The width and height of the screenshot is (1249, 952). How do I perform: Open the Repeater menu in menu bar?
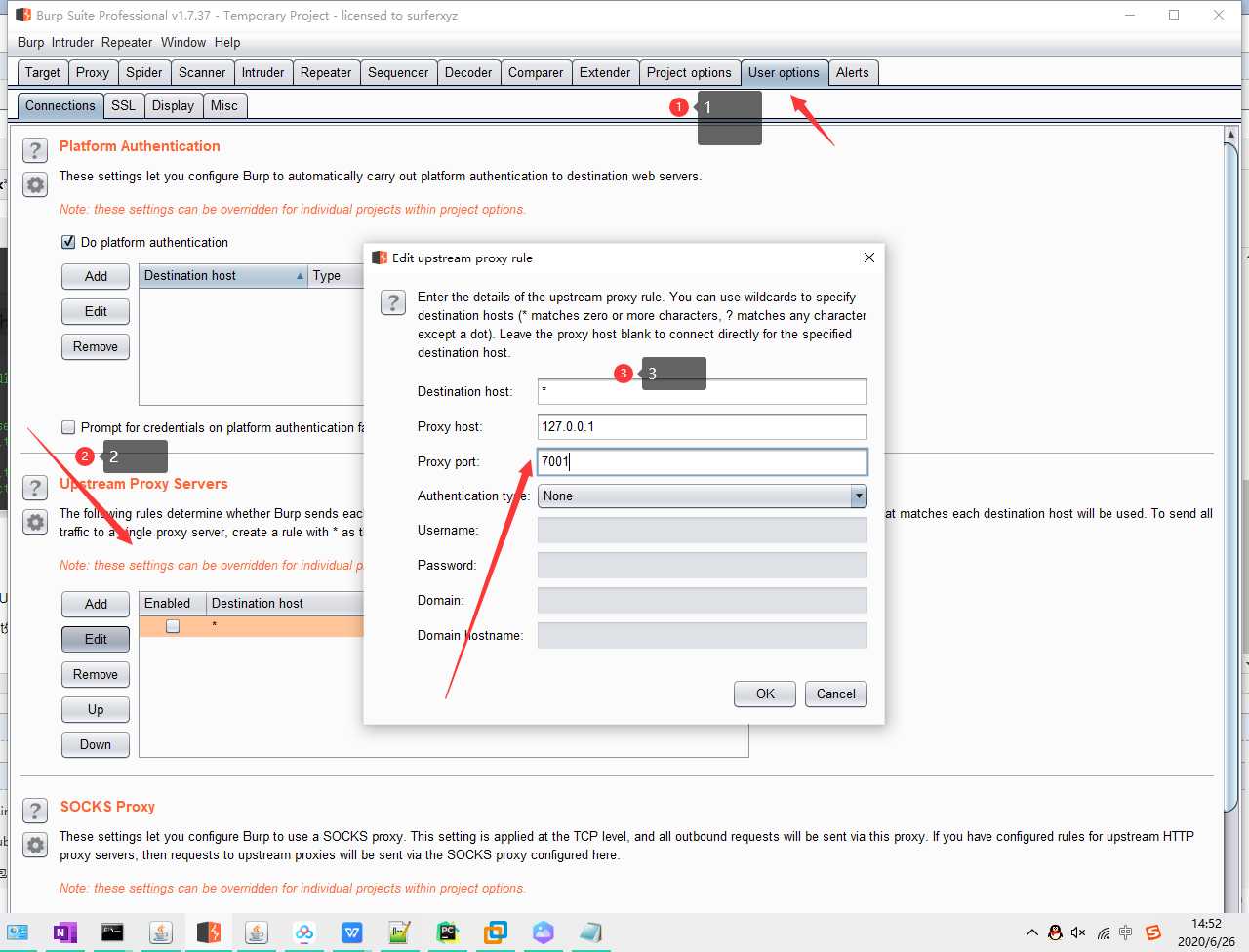[x=127, y=42]
